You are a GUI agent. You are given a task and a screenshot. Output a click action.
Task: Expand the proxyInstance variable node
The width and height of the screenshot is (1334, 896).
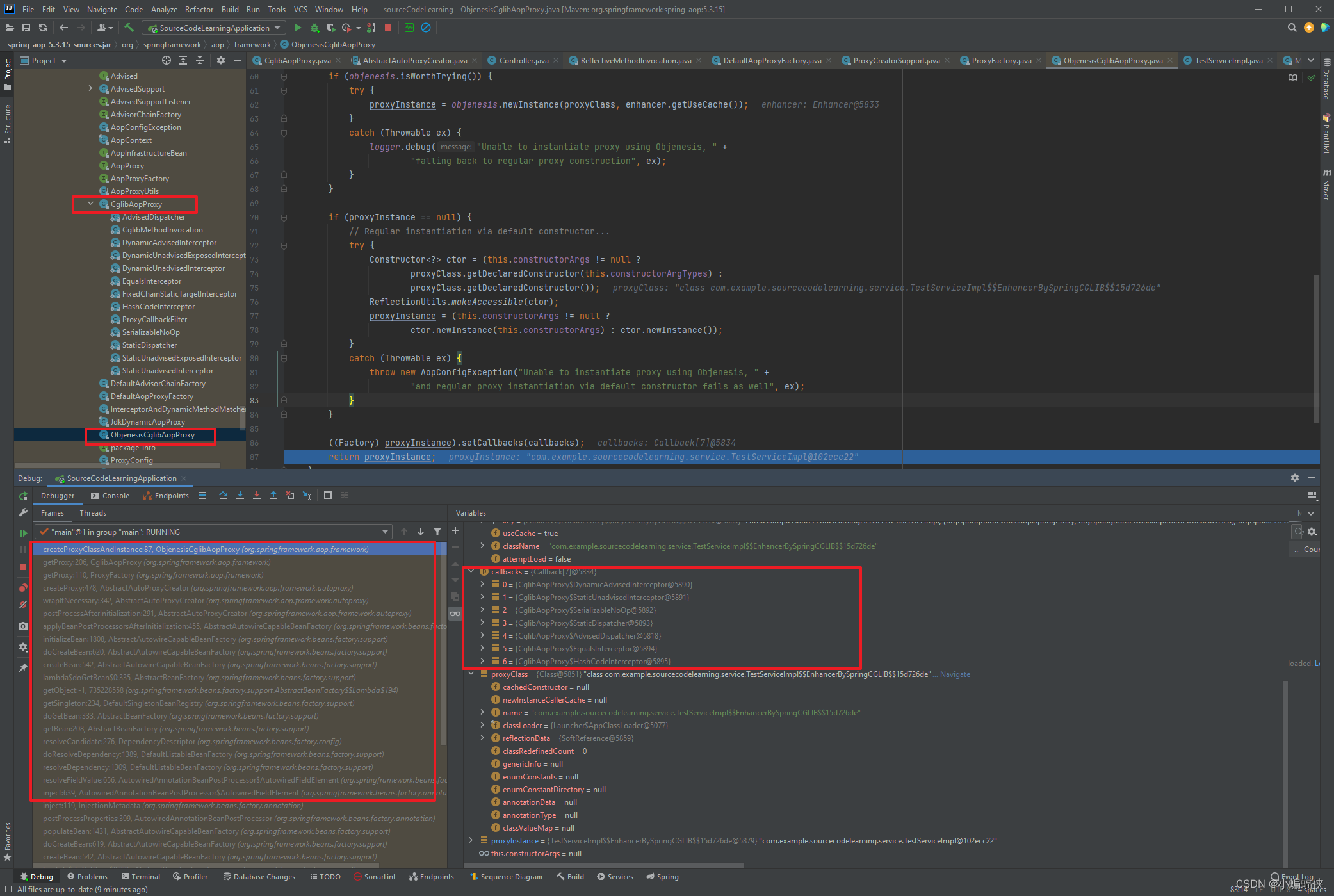(x=471, y=840)
